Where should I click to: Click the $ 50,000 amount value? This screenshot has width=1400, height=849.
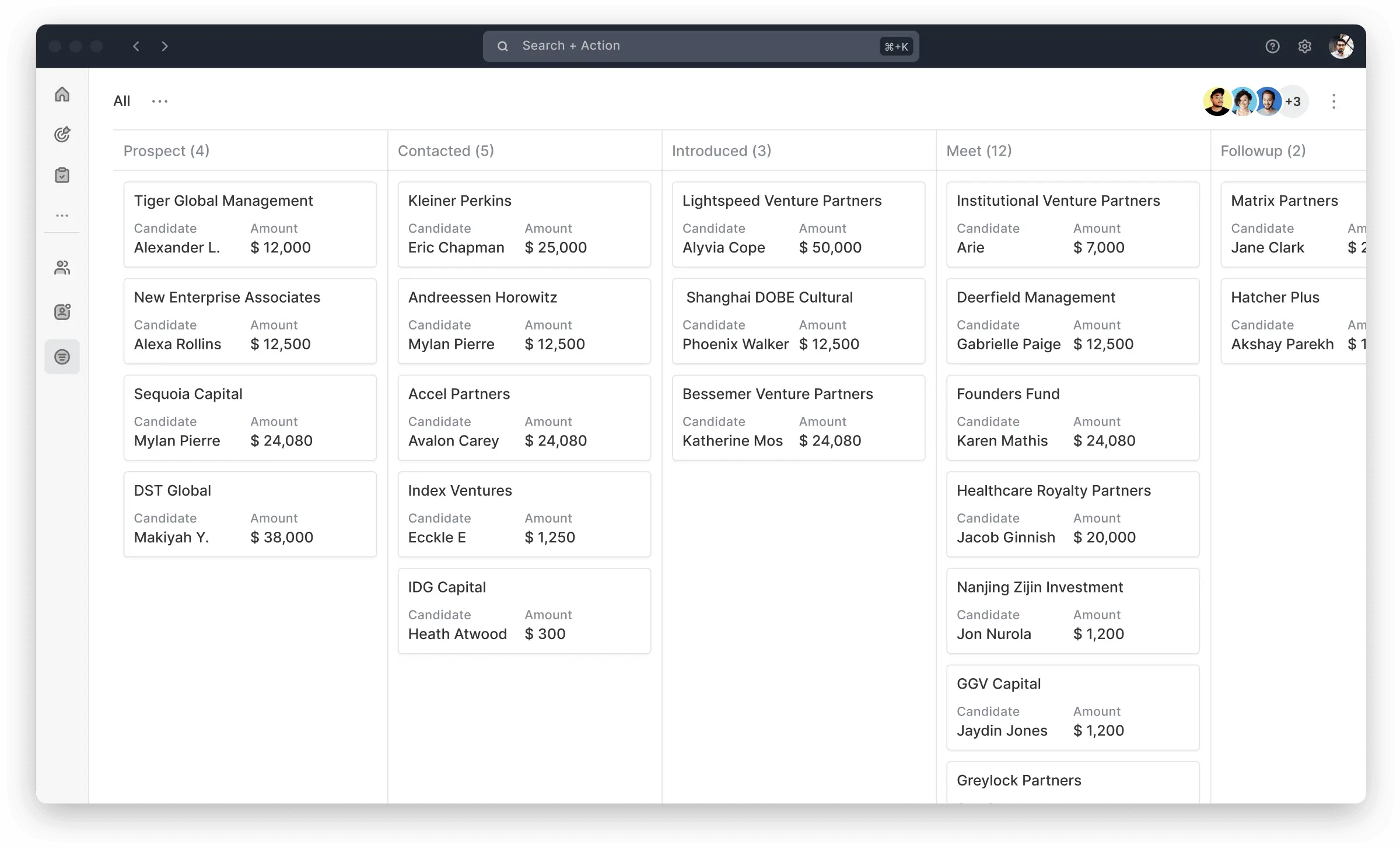pyautogui.click(x=830, y=248)
